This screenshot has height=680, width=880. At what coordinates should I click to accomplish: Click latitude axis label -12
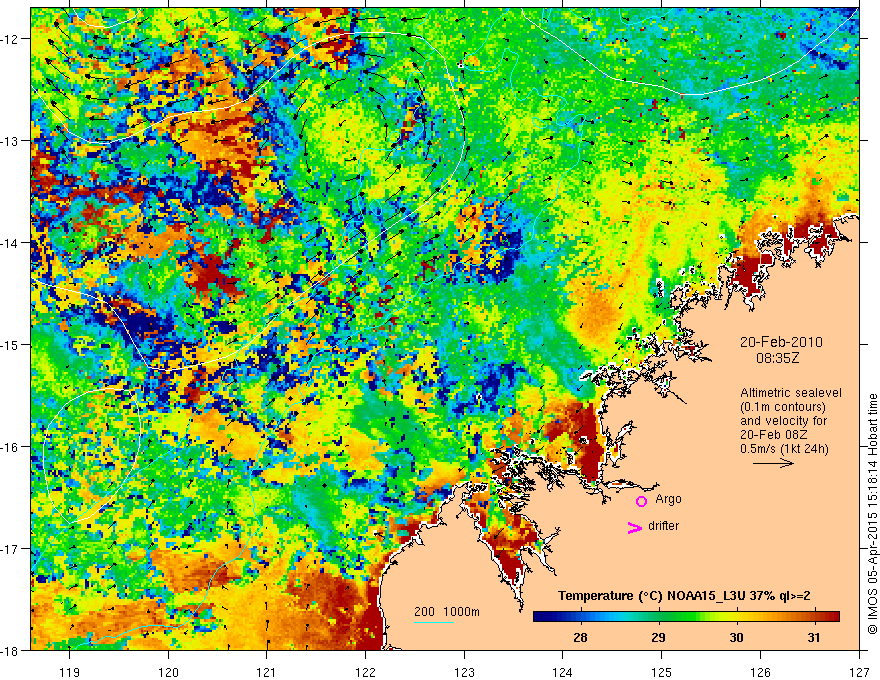(x=10, y=39)
